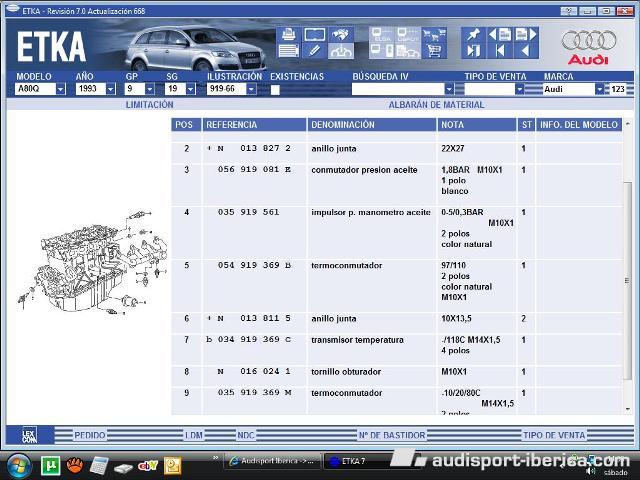Image resolution: width=640 pixels, height=480 pixels.
Task: Select row 'transmisor temperatura'
Action: [x=397, y=349]
